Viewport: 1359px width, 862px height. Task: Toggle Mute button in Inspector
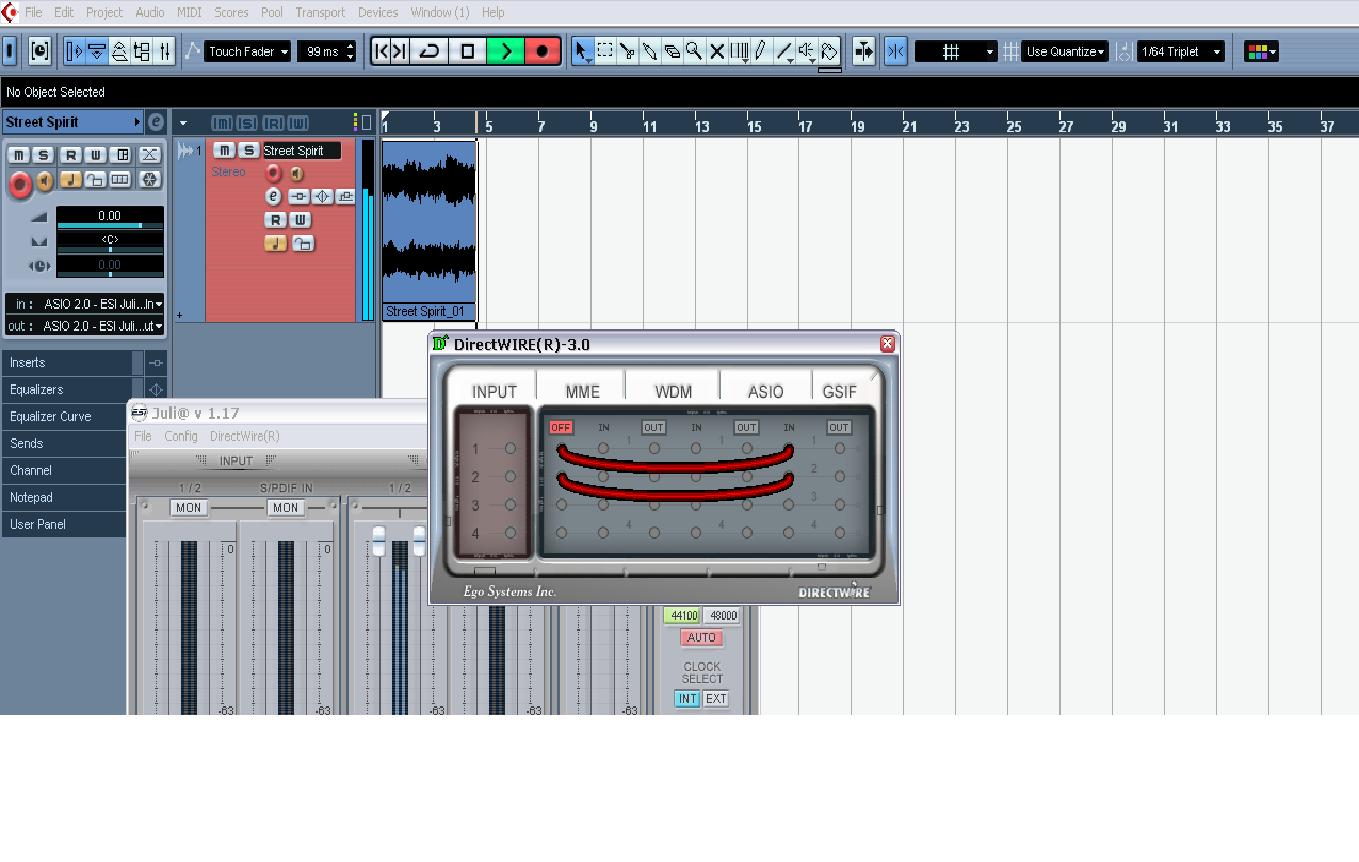point(19,154)
